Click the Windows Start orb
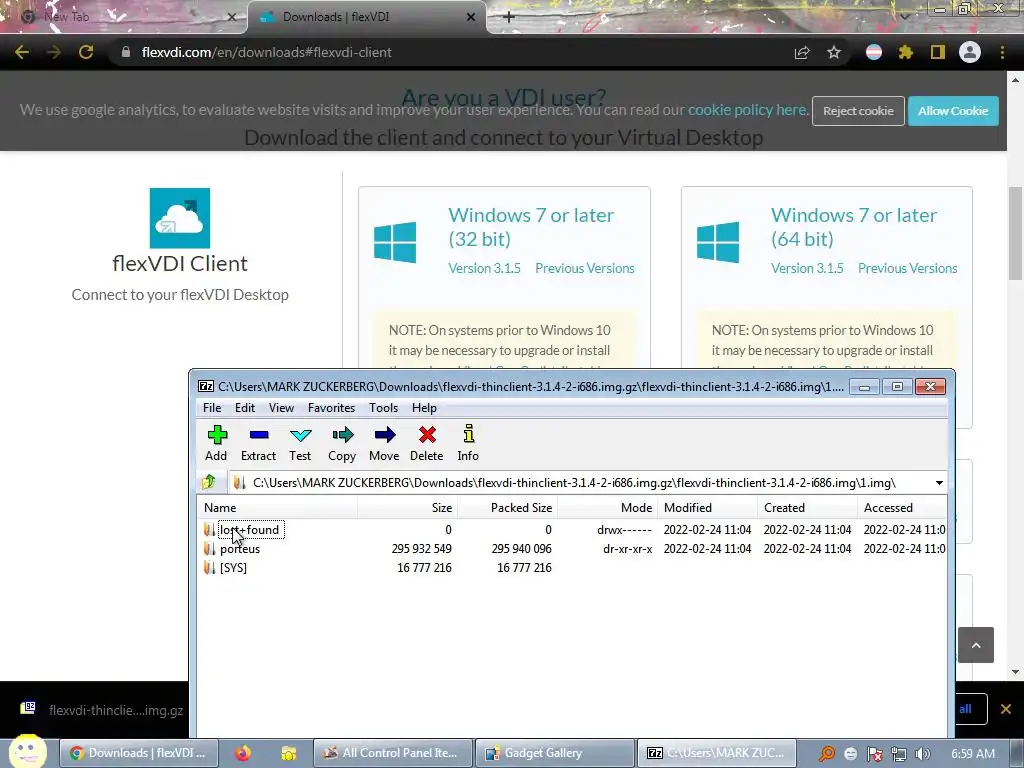 coord(28,752)
